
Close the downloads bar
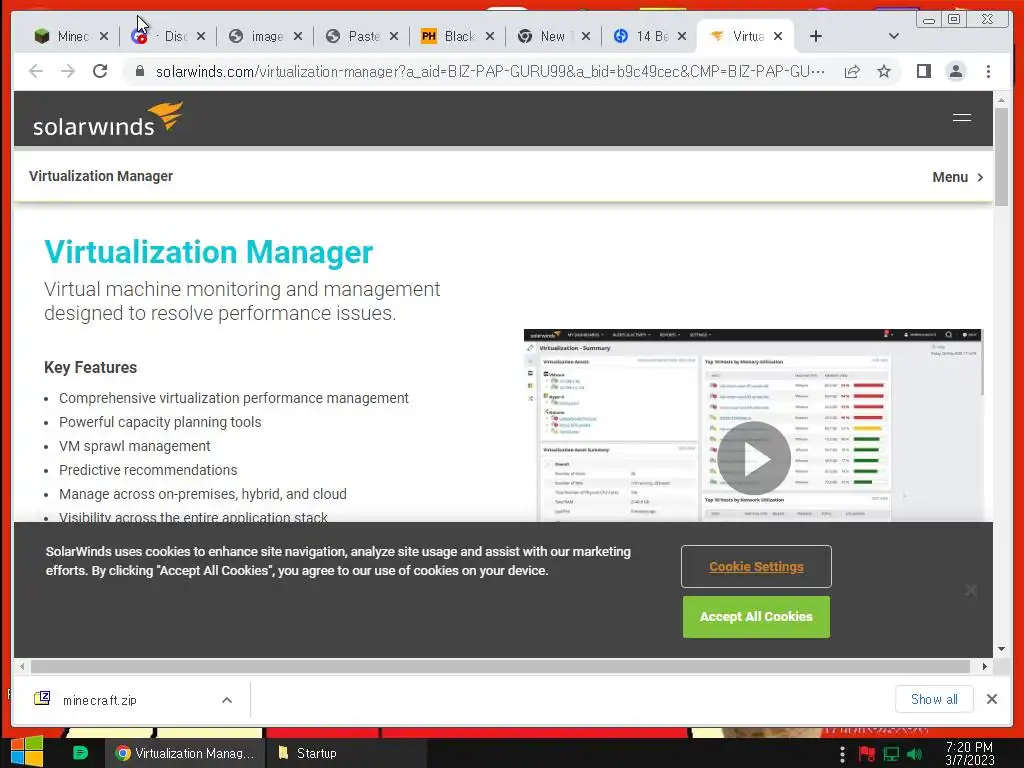(x=991, y=699)
